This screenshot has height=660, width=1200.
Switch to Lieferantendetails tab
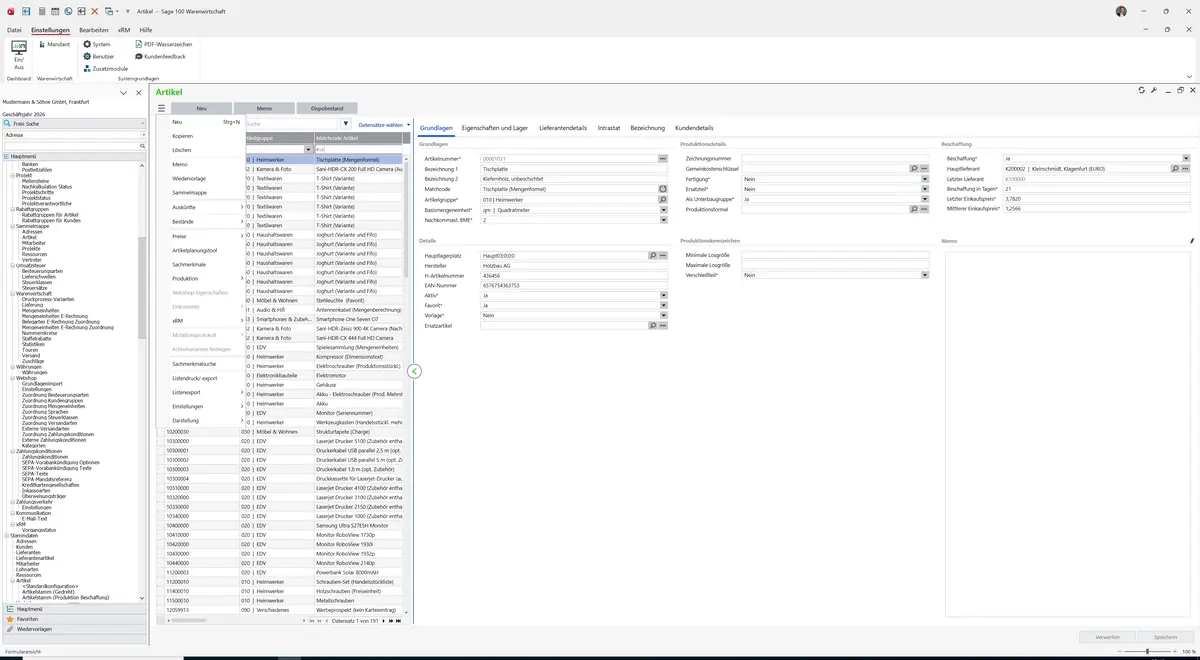pyautogui.click(x=563, y=128)
